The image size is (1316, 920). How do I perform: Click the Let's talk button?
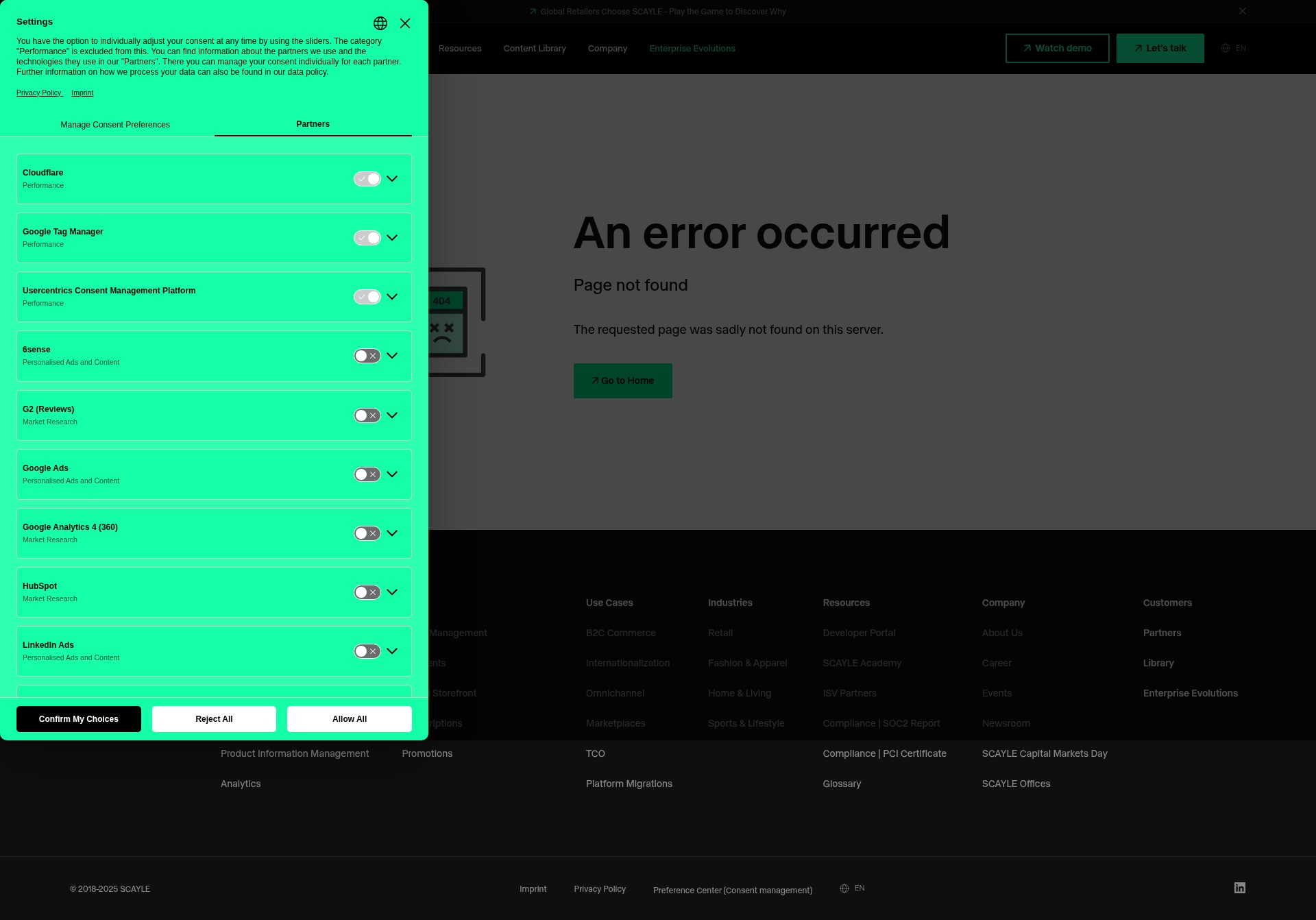coord(1160,49)
